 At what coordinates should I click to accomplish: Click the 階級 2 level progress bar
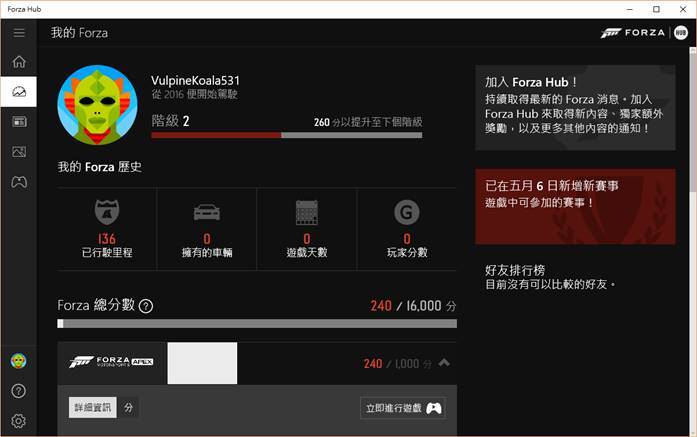click(286, 134)
